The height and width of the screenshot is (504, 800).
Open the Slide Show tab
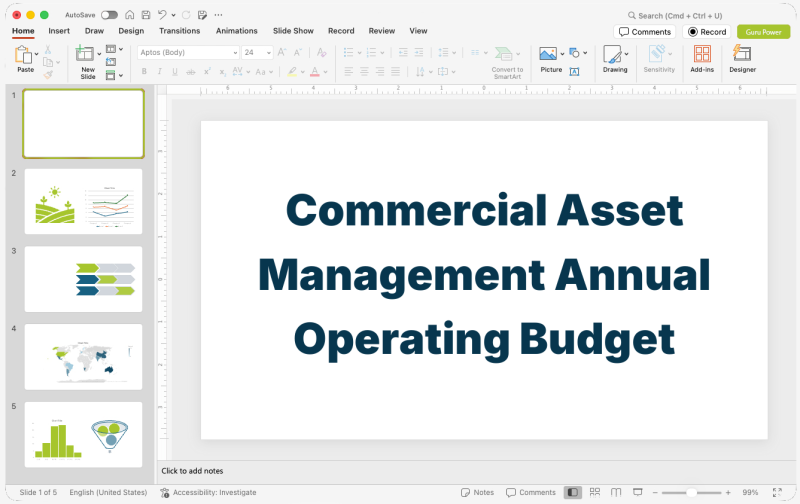coord(293,31)
